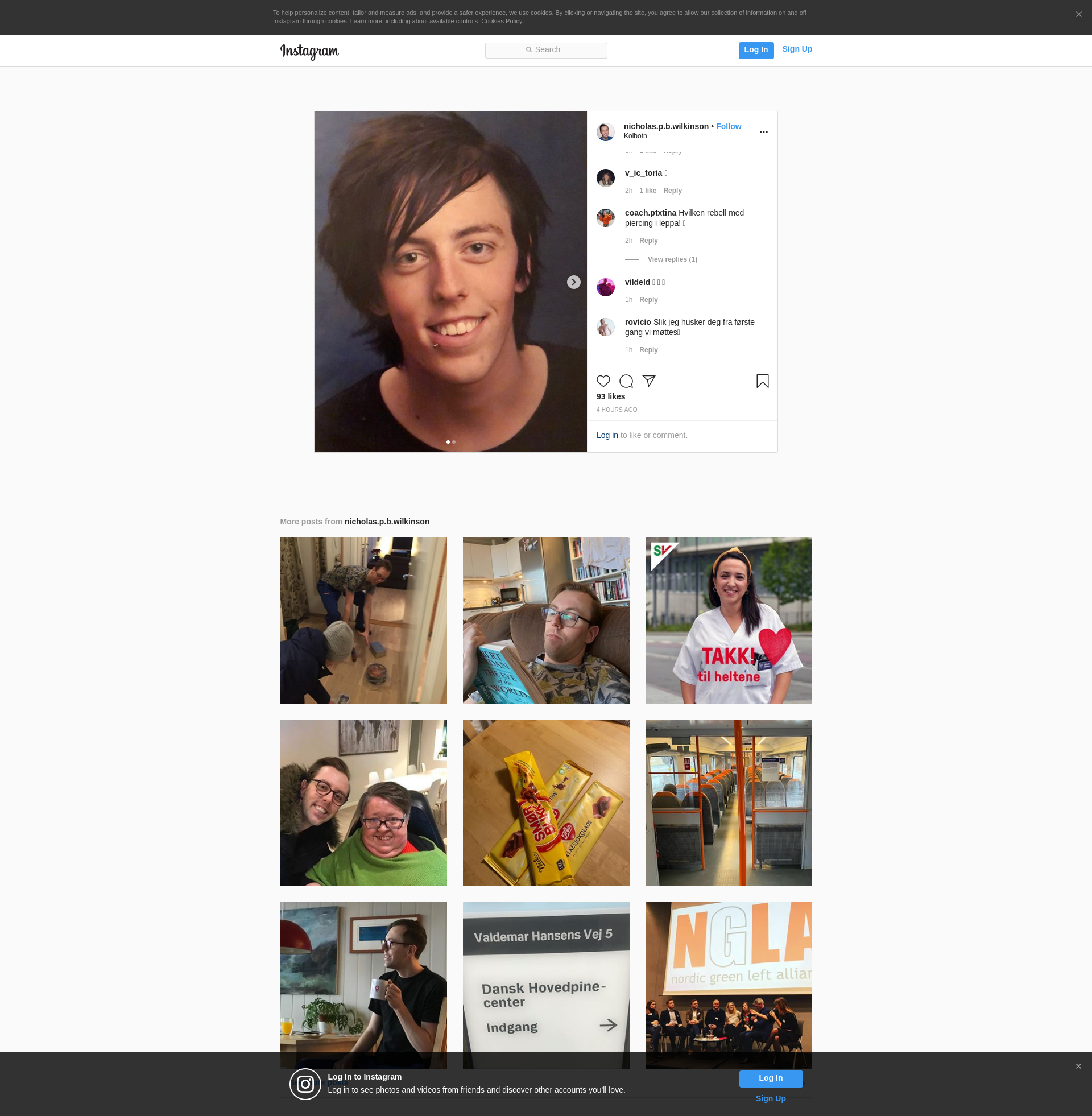Click Log In in the bottom banner
The width and height of the screenshot is (1092, 1116).
click(770, 1078)
